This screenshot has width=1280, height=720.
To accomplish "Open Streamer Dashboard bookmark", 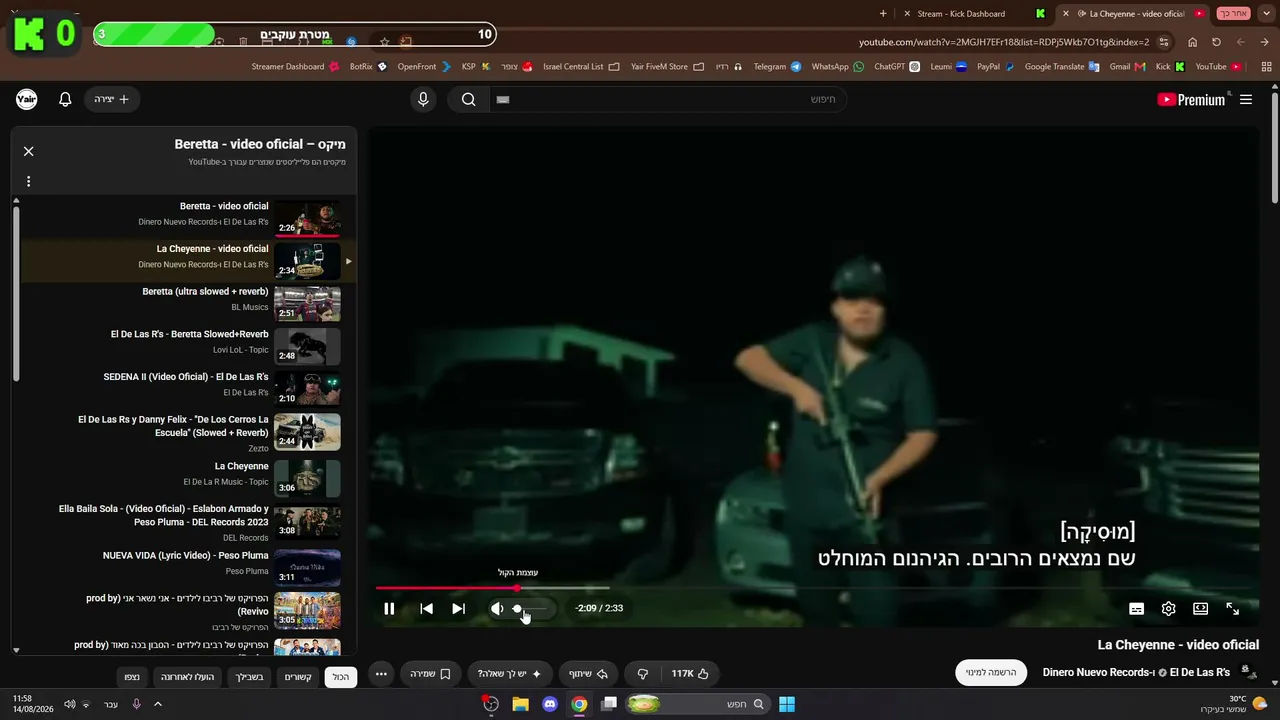I will coord(295,67).
